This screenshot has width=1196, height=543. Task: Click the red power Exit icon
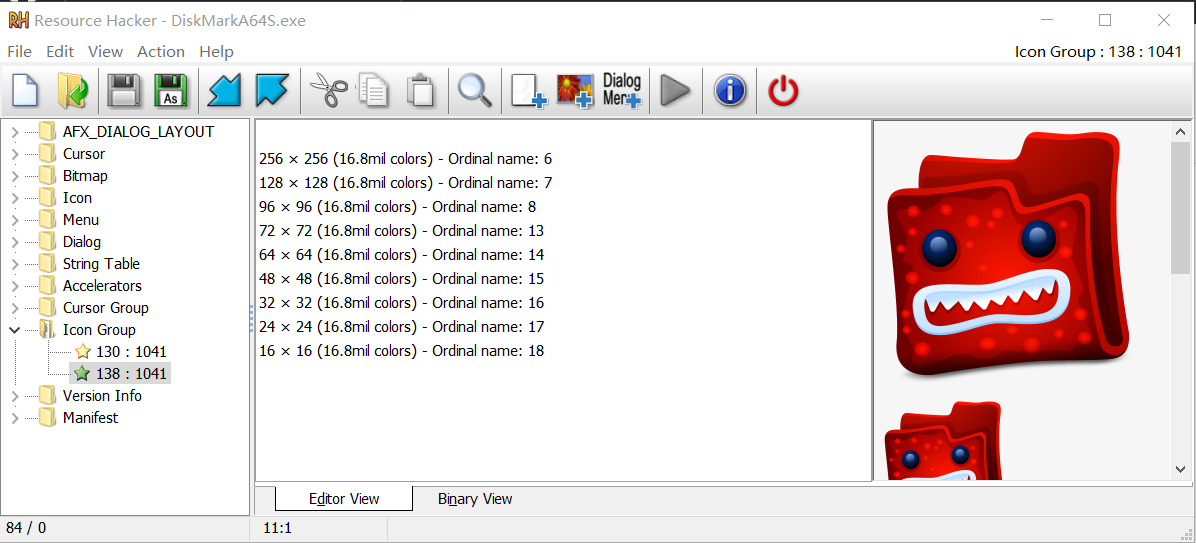pyautogui.click(x=783, y=91)
